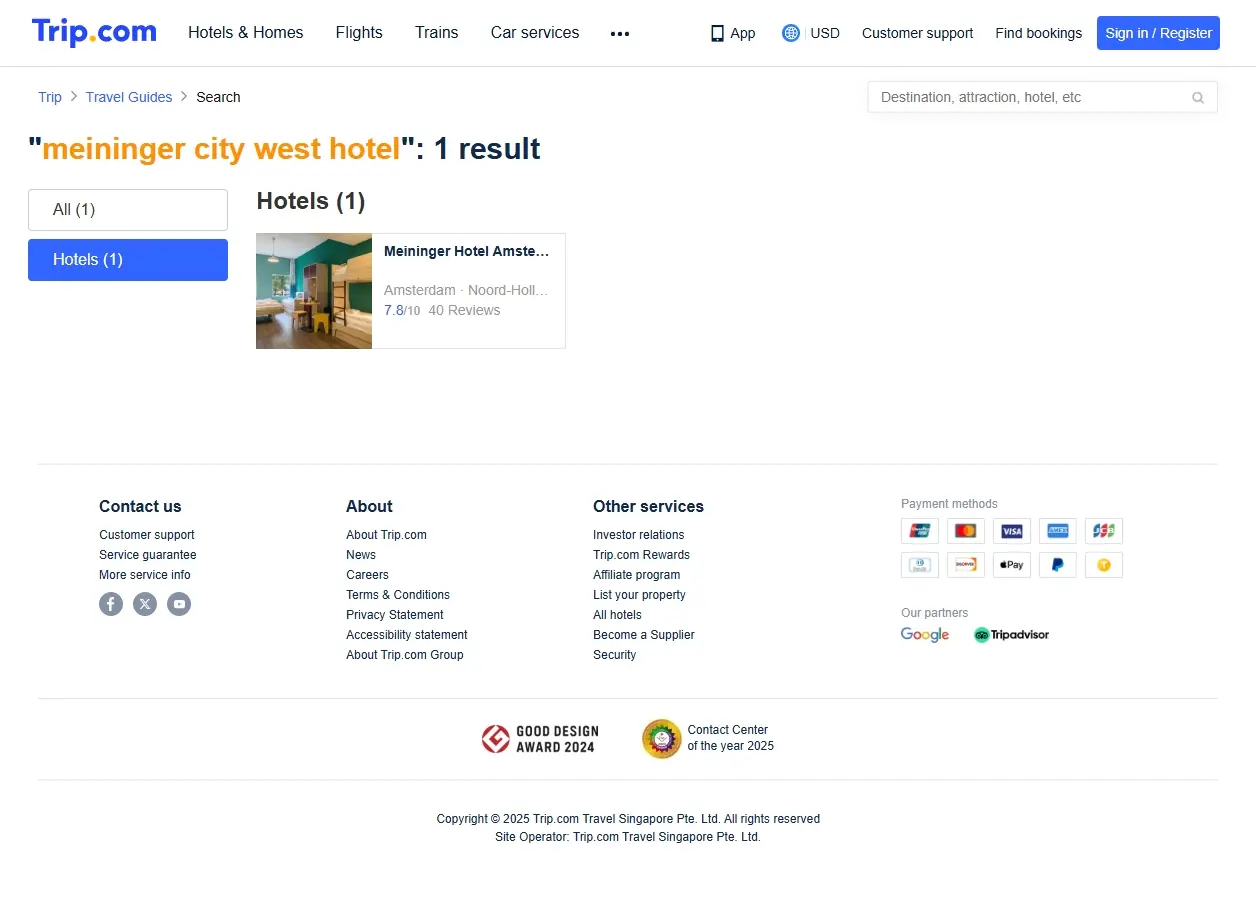The height and width of the screenshot is (921, 1256).
Task: Click the Apple Pay payment icon
Action: [x=1012, y=565]
